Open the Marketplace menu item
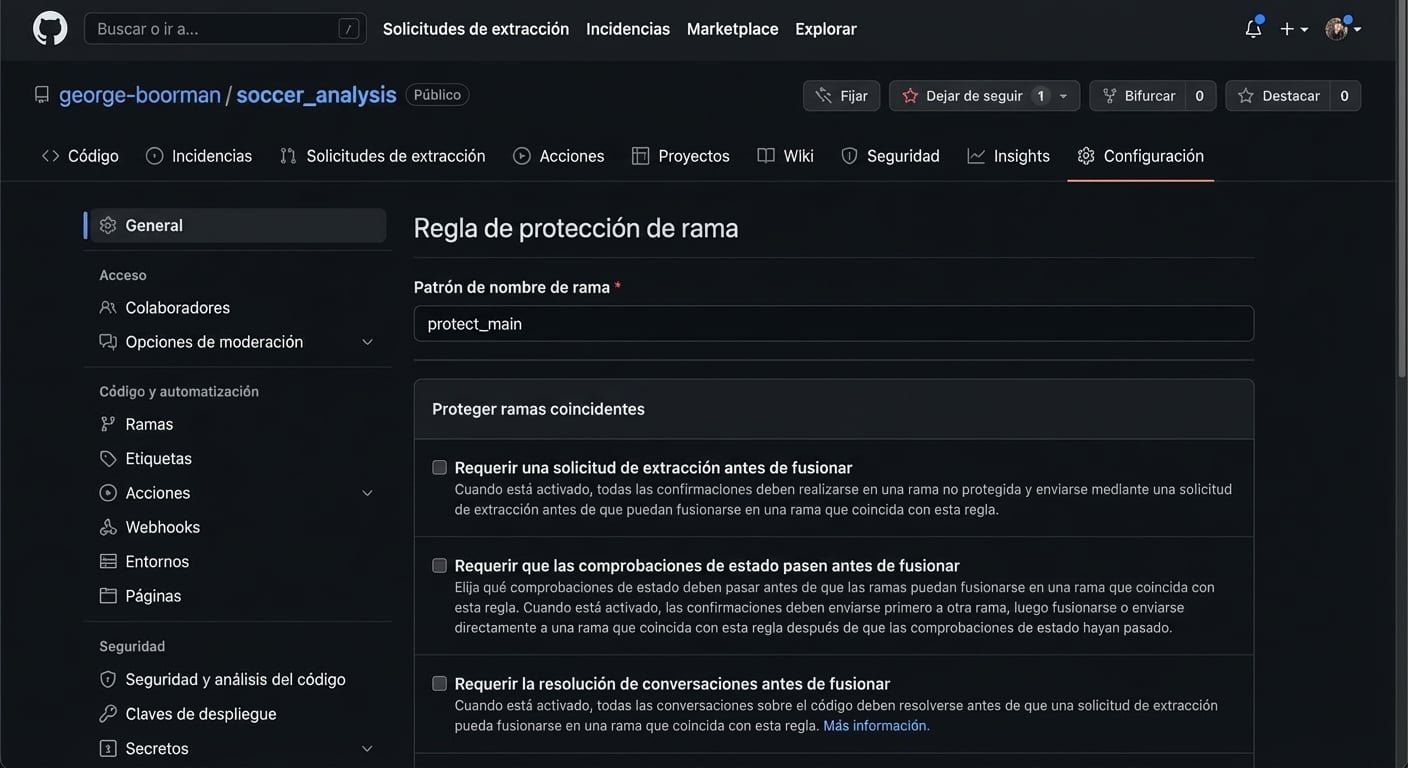1408x768 pixels. point(732,26)
